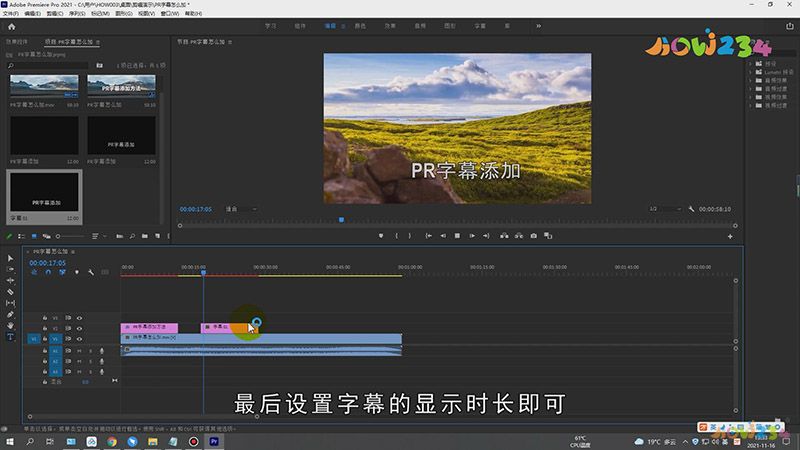Open the Button Editor plus icon
This screenshot has width=800, height=450.
click(730, 236)
